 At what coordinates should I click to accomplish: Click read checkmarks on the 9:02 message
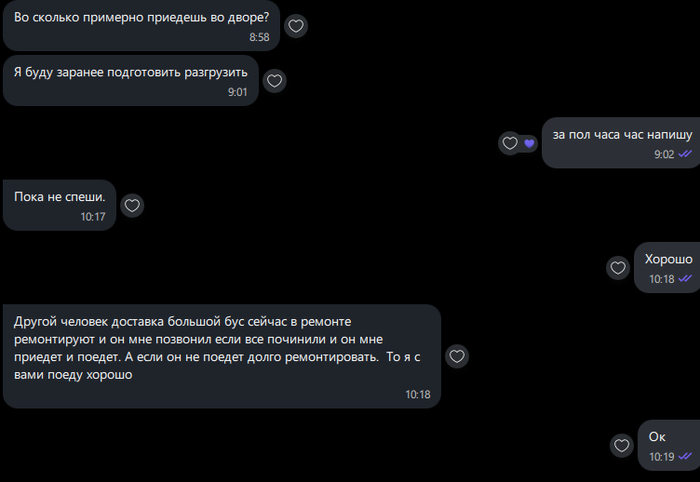click(685, 154)
